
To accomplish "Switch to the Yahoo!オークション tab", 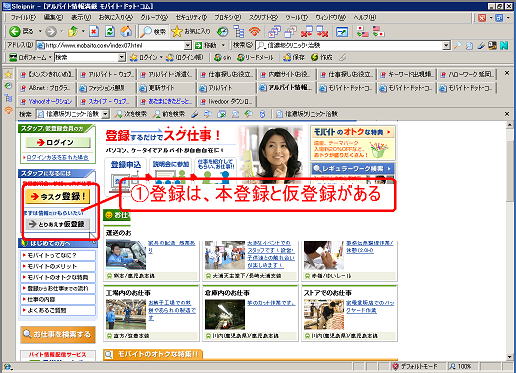I will (x=47, y=101).
